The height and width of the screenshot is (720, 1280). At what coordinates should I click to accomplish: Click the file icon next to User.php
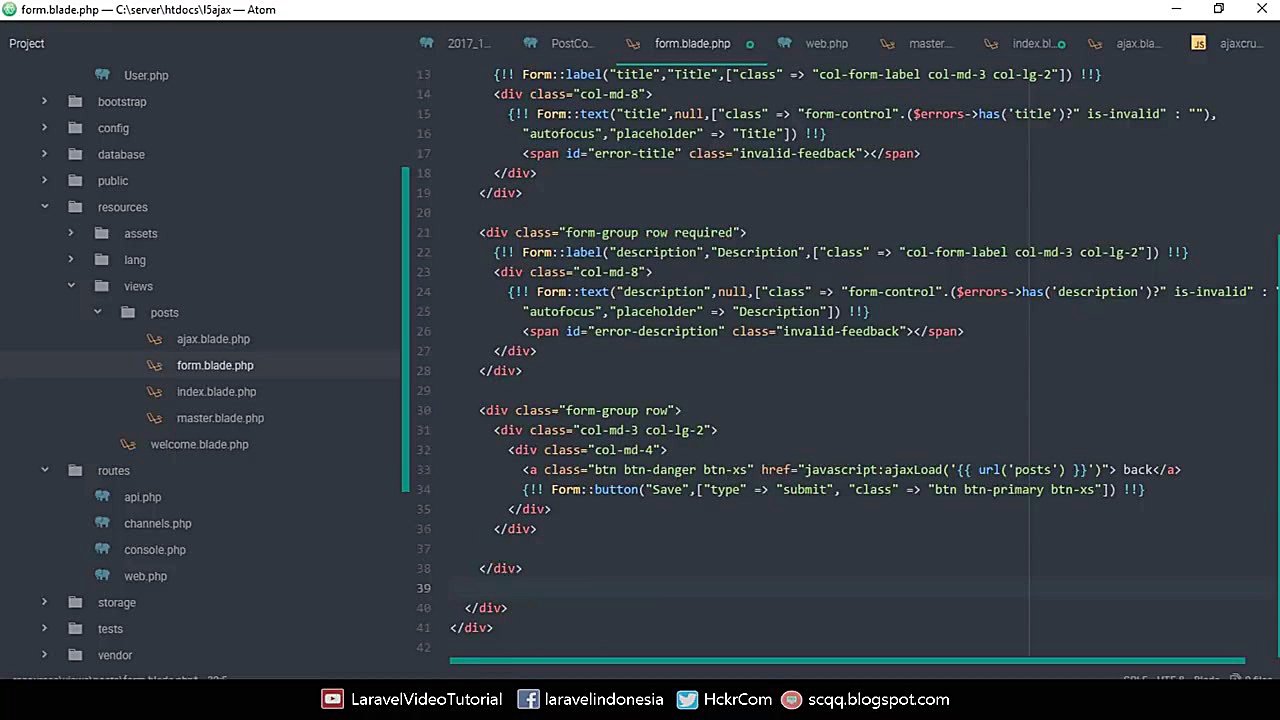click(x=102, y=75)
